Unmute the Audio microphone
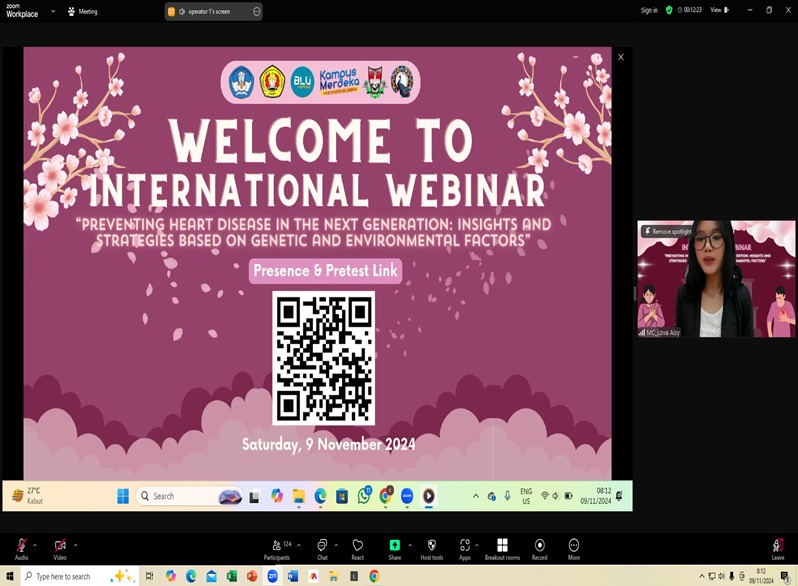798x586 pixels. [x=21, y=546]
